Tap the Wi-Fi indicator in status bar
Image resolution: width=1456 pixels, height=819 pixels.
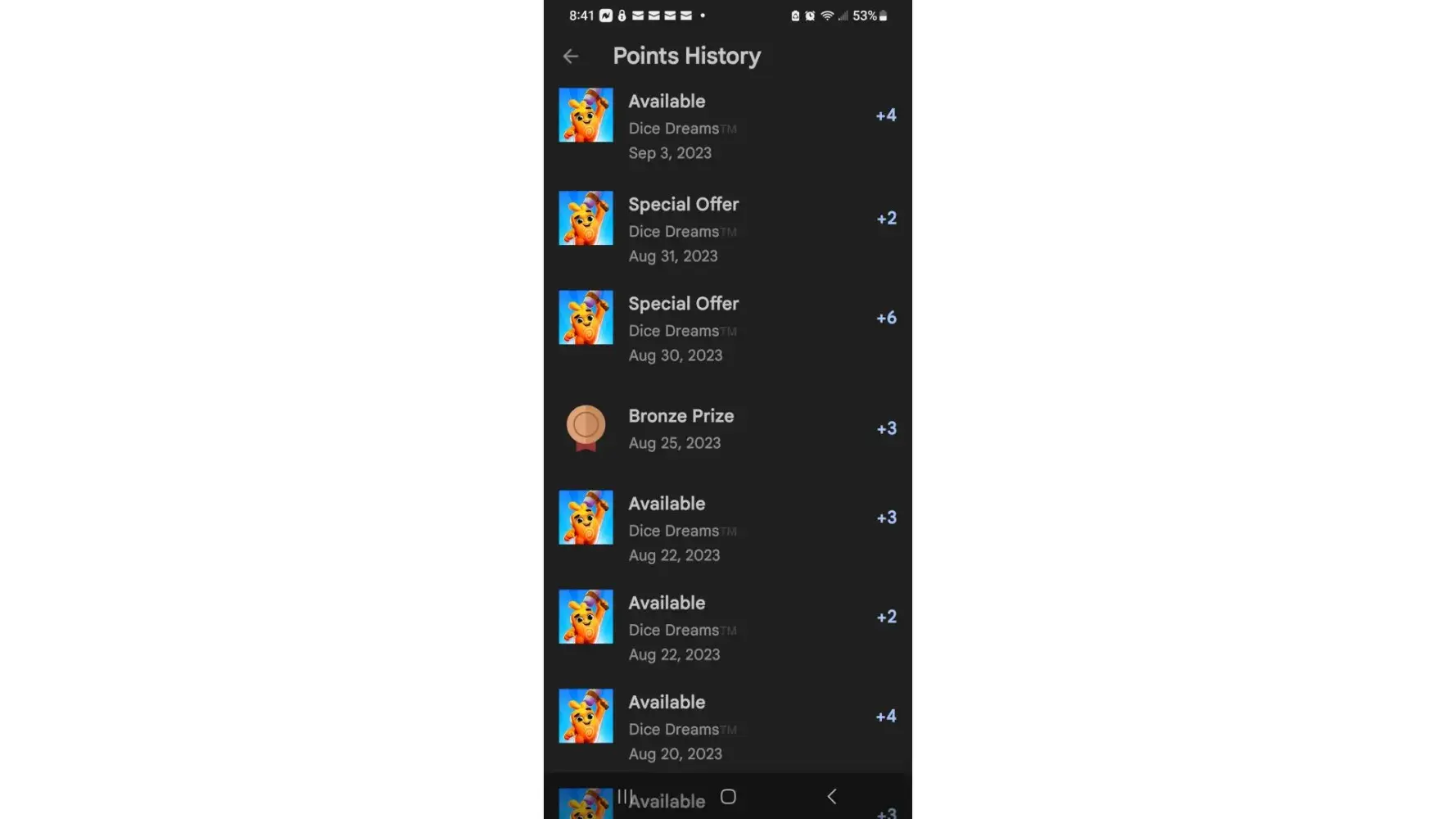[x=827, y=16]
